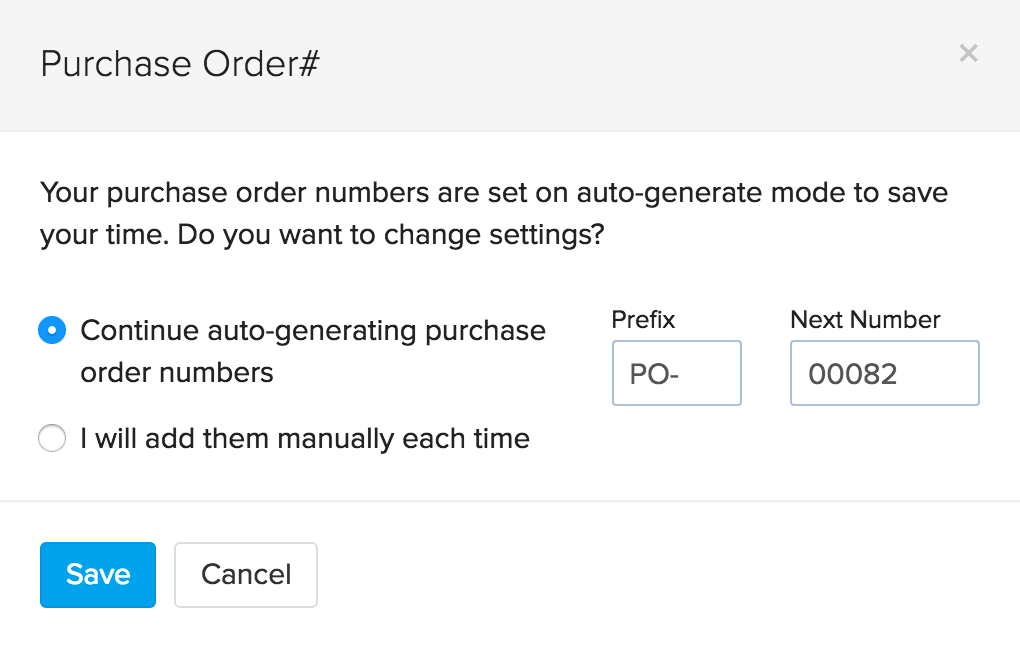Save the purchase order number settings
This screenshot has width=1020, height=648.
97,574
